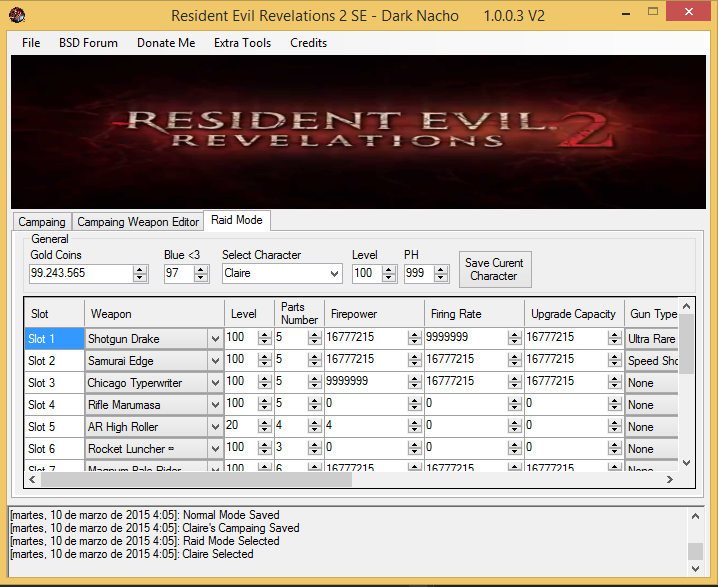Open the File menu
The image size is (718, 587).
pyautogui.click(x=31, y=43)
